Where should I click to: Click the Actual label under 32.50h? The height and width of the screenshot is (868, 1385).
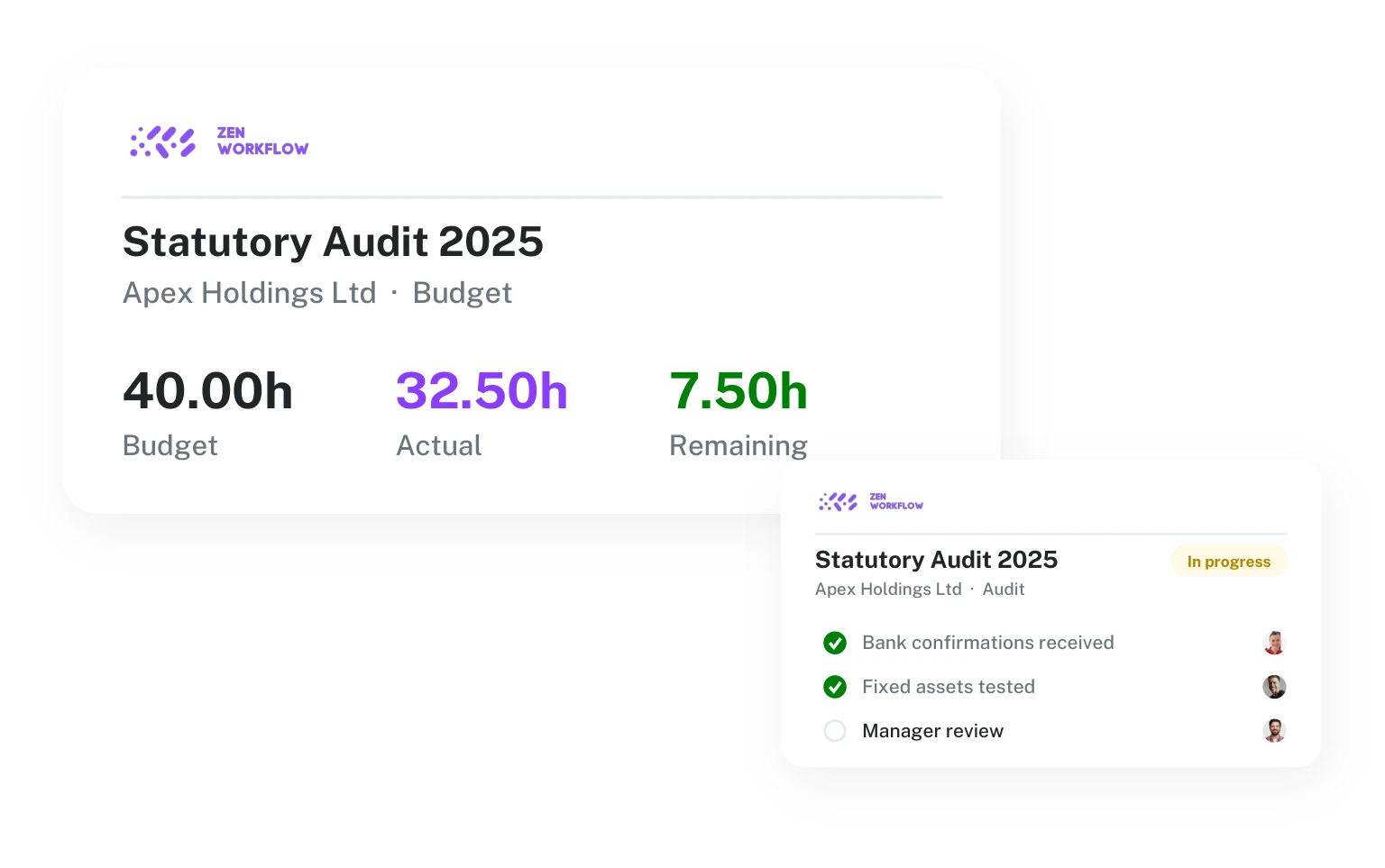tap(439, 445)
